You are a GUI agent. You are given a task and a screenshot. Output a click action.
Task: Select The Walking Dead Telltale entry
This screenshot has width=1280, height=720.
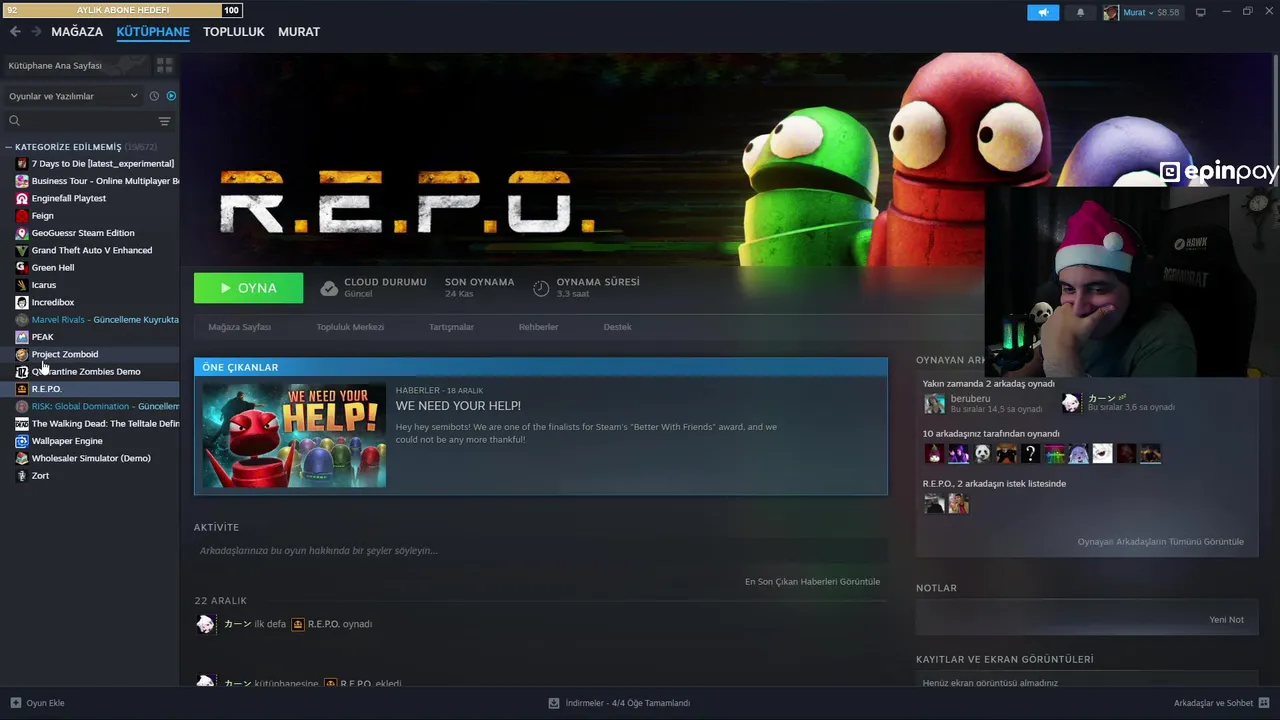pos(96,423)
